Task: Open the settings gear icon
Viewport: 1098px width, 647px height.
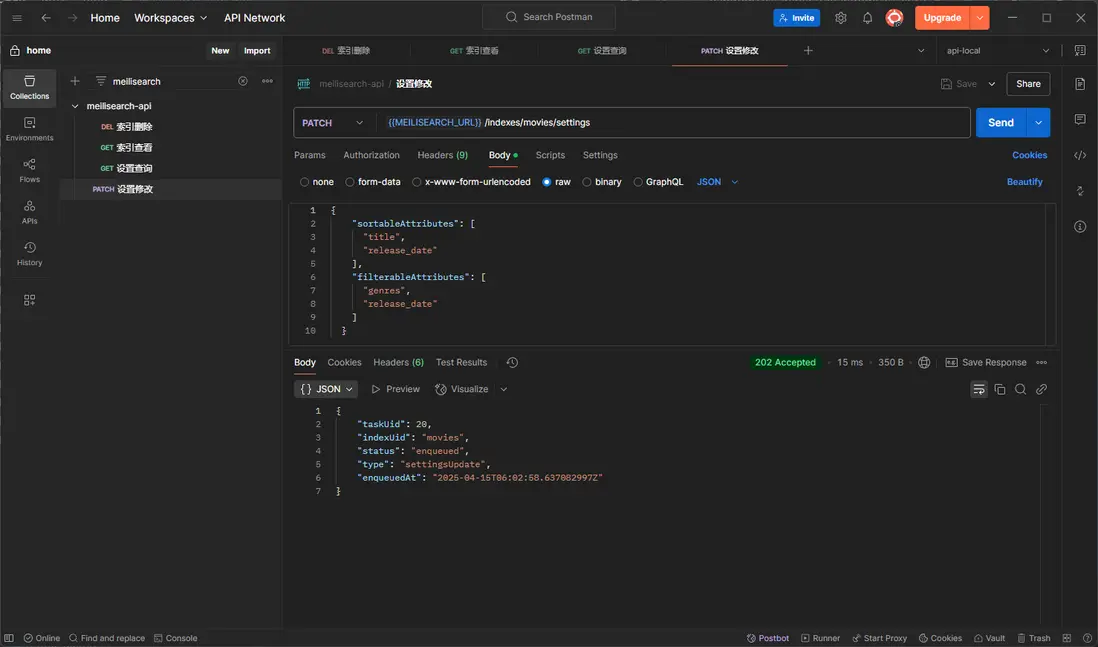Action: coord(840,18)
